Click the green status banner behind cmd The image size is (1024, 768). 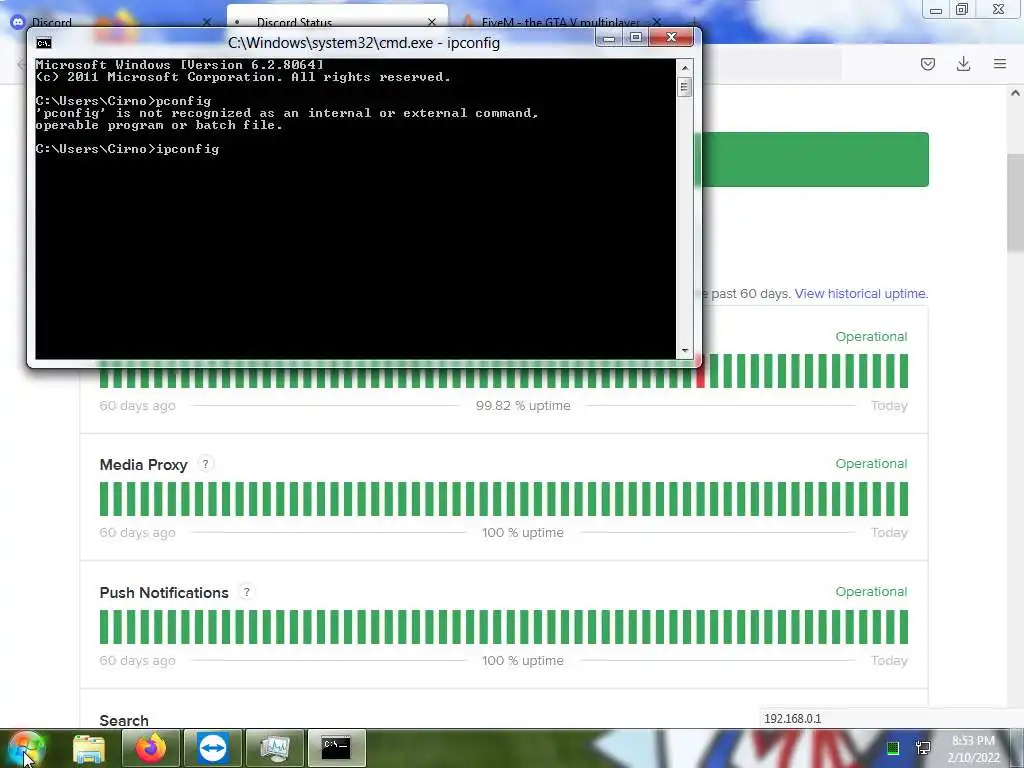coord(815,159)
